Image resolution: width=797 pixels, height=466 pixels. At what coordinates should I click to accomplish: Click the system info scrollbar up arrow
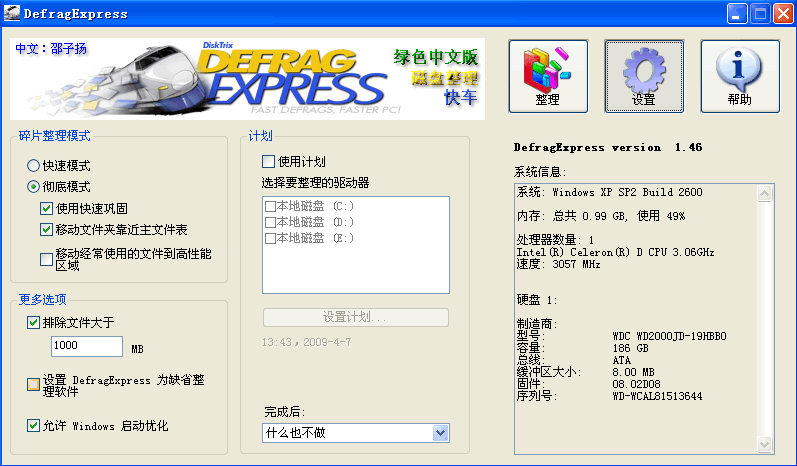764,194
